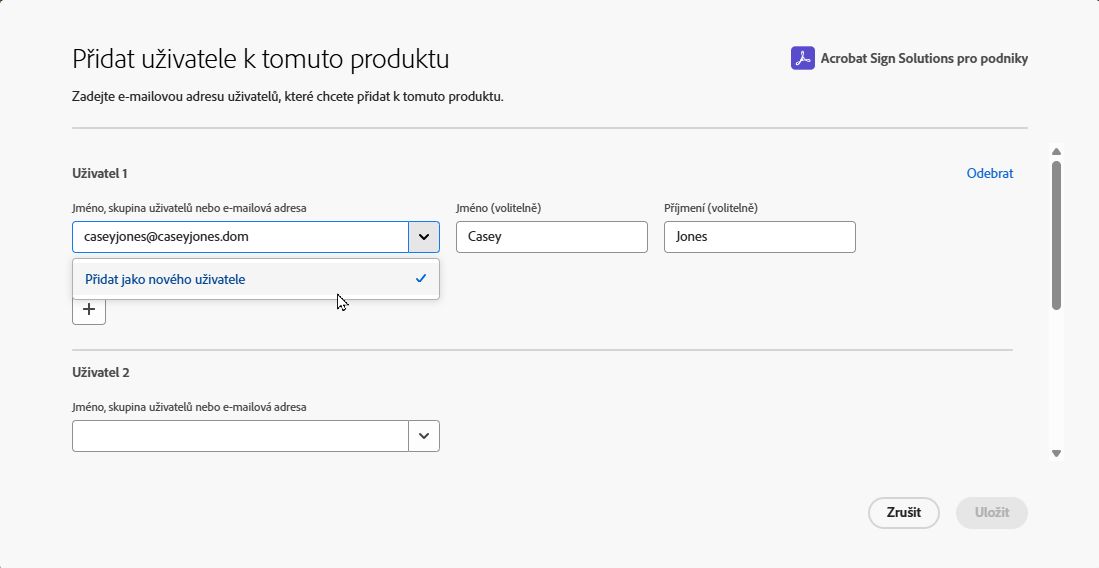Click the empty Uživatel 2 email field
This screenshot has height=568, width=1099.
(x=240, y=436)
